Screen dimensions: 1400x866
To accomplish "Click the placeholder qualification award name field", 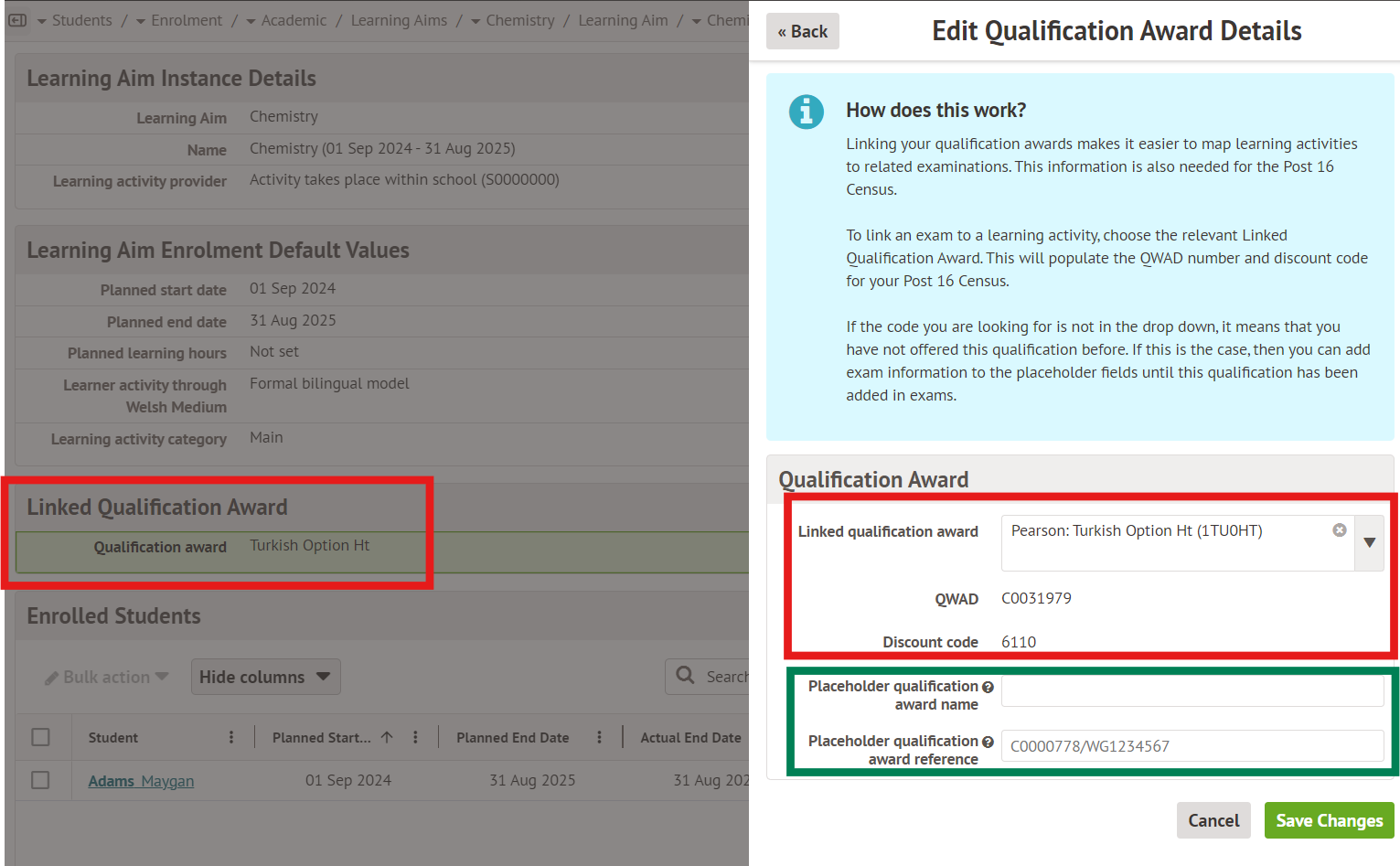I will [x=1192, y=690].
